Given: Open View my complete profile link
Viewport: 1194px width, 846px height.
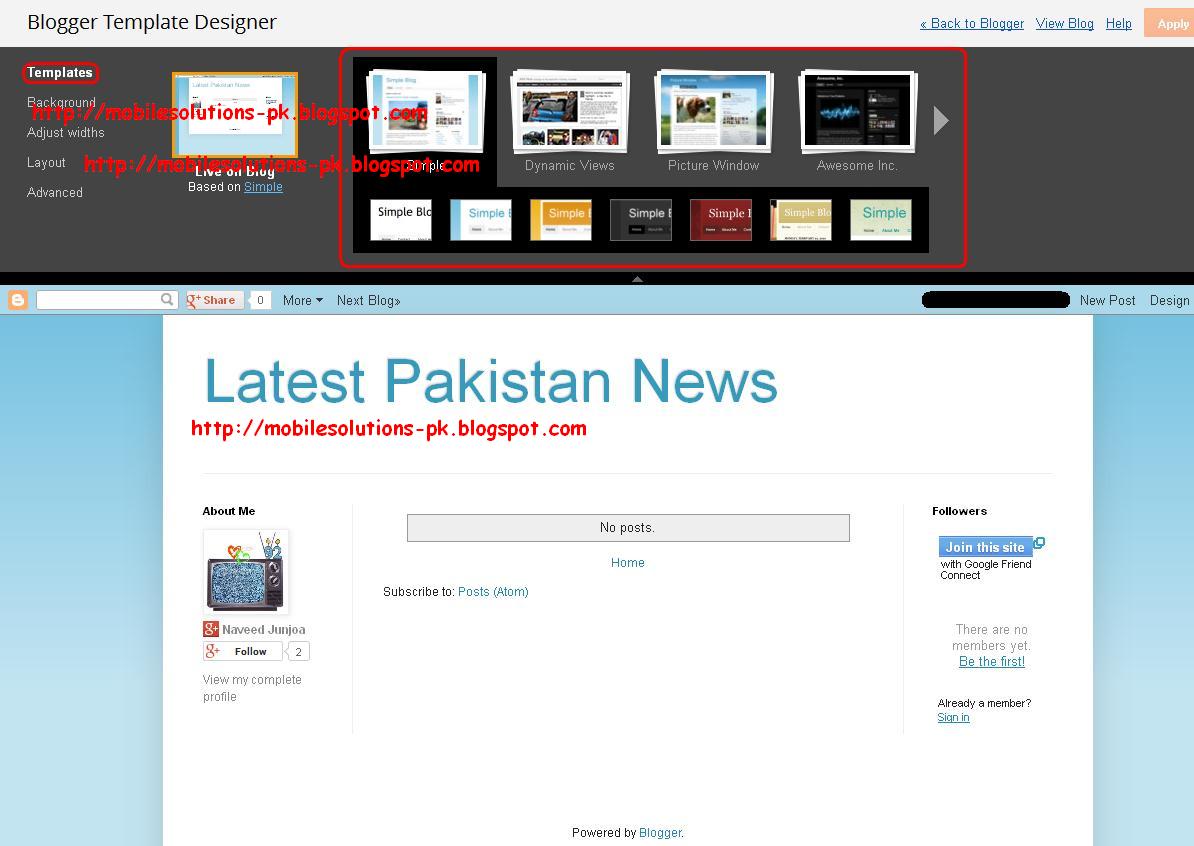Looking at the screenshot, I should tap(252, 688).
